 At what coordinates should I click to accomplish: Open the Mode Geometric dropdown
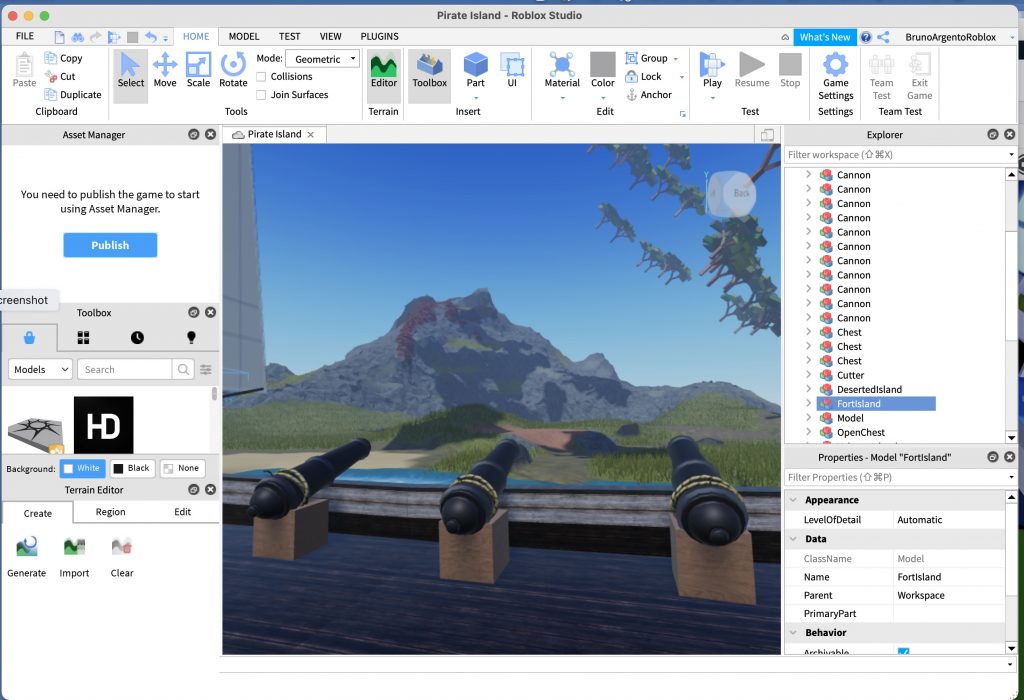pyautogui.click(x=323, y=59)
